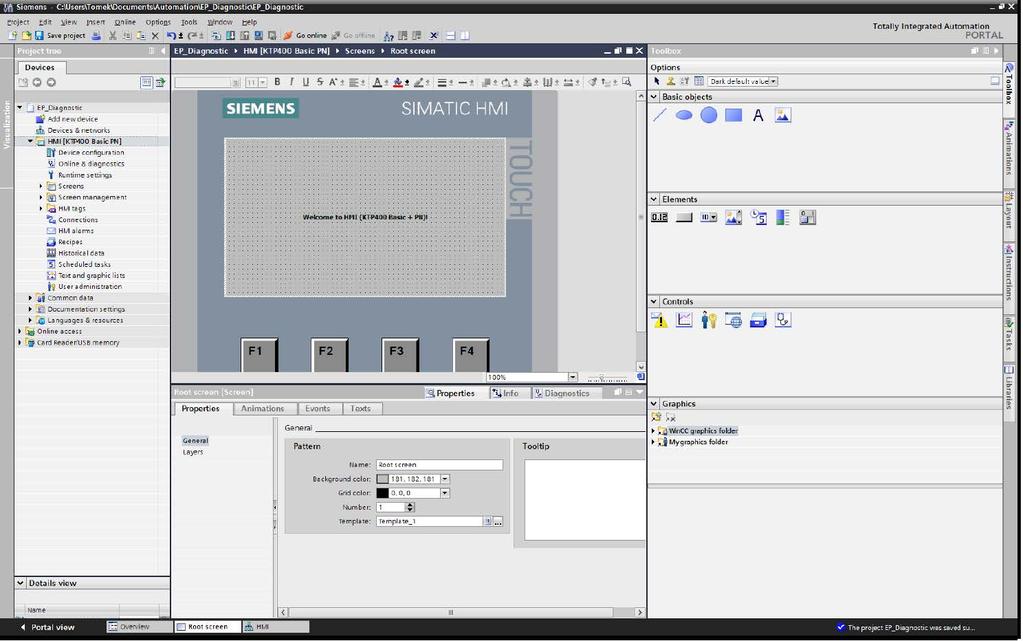The image size is (1023, 641).
Task: Open the Diagnostics tab in inspector window
Action: 562,393
